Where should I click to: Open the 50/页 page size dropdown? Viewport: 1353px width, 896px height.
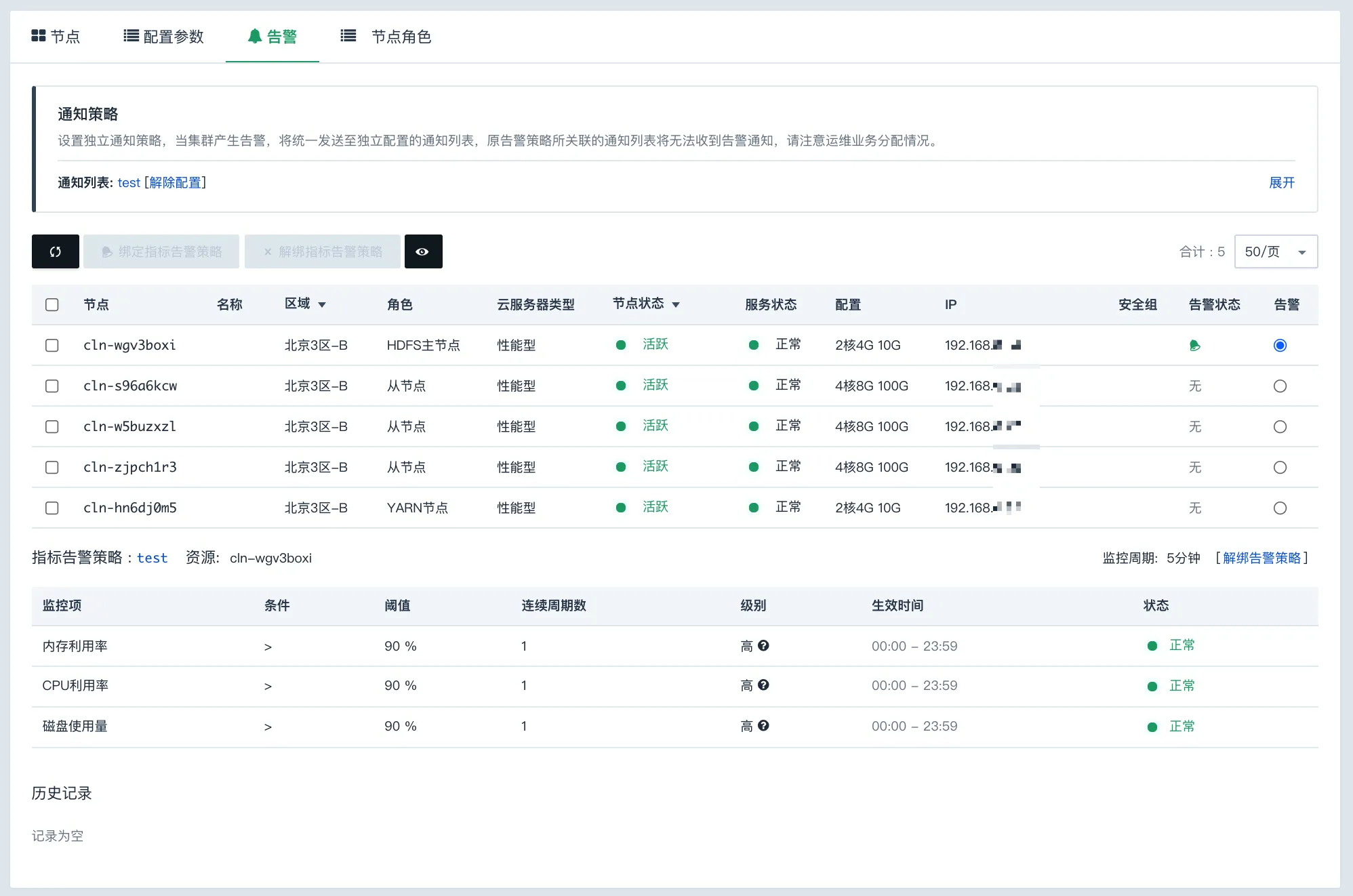coord(1276,251)
